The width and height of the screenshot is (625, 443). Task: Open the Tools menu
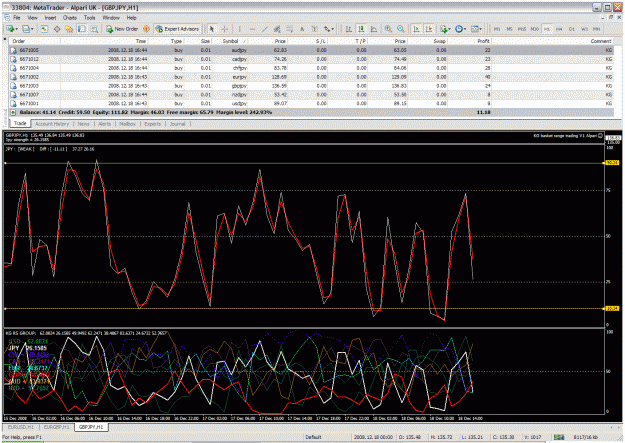[x=90, y=18]
